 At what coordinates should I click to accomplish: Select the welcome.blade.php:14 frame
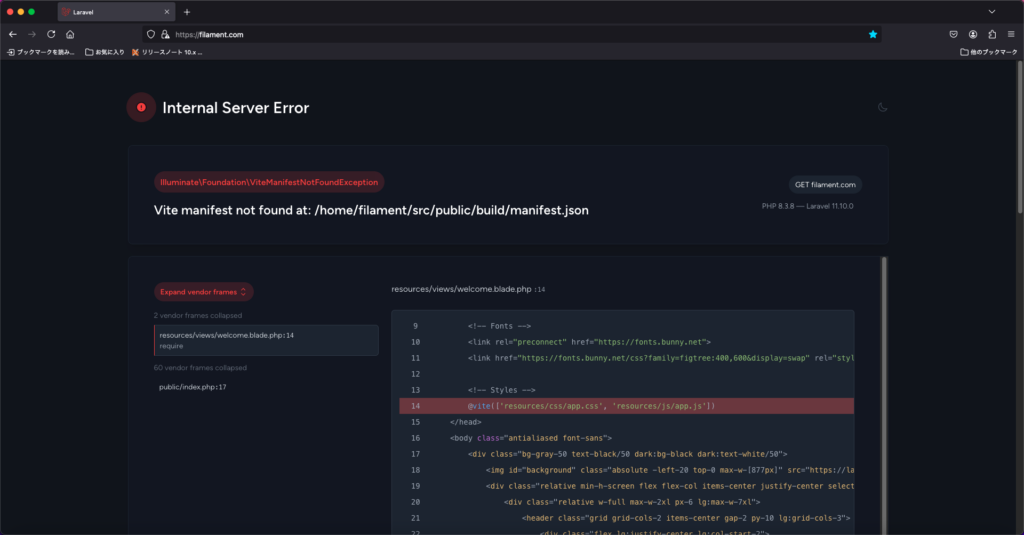pyautogui.click(x=266, y=340)
